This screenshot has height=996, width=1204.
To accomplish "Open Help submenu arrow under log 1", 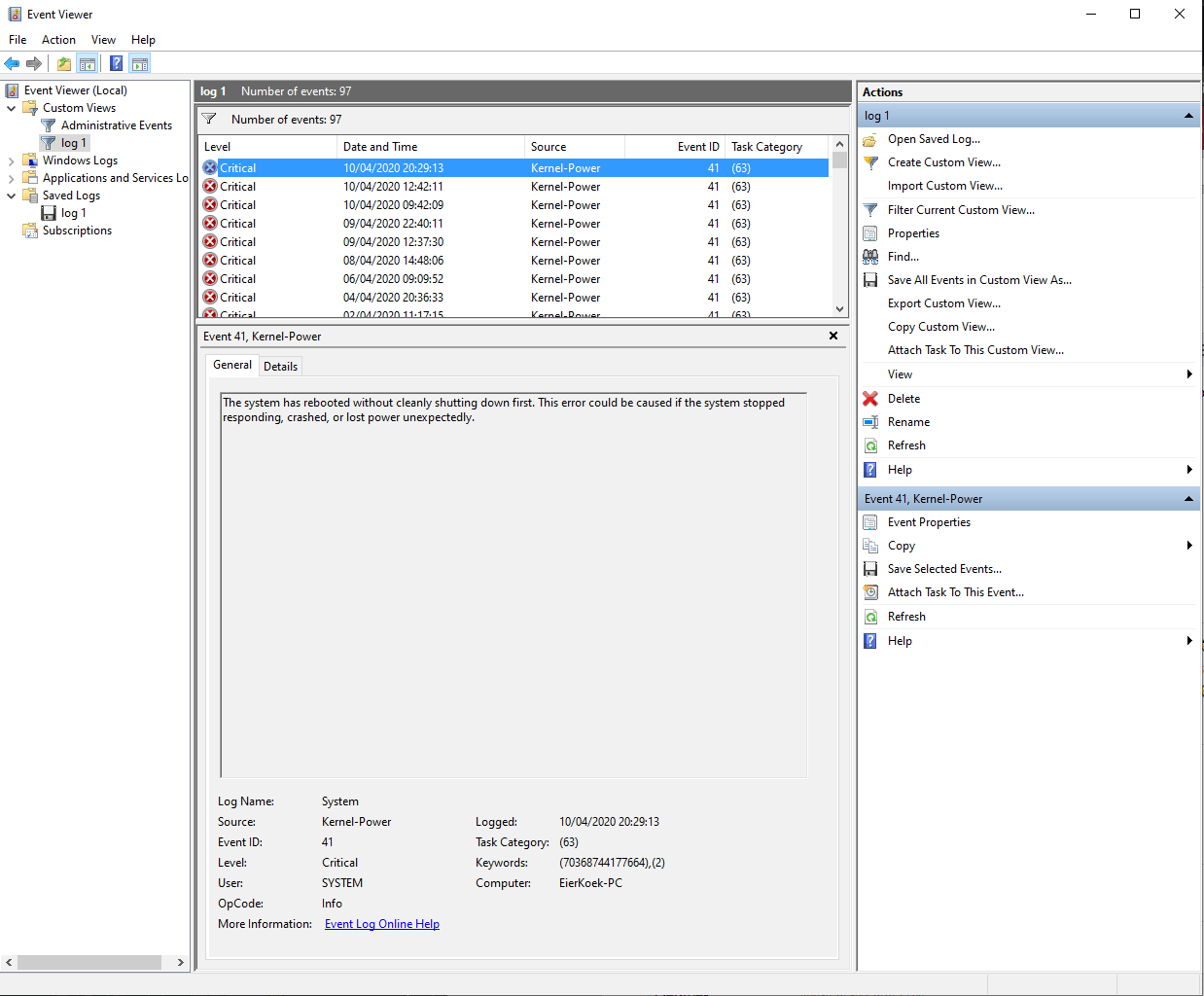I will (x=1189, y=470).
